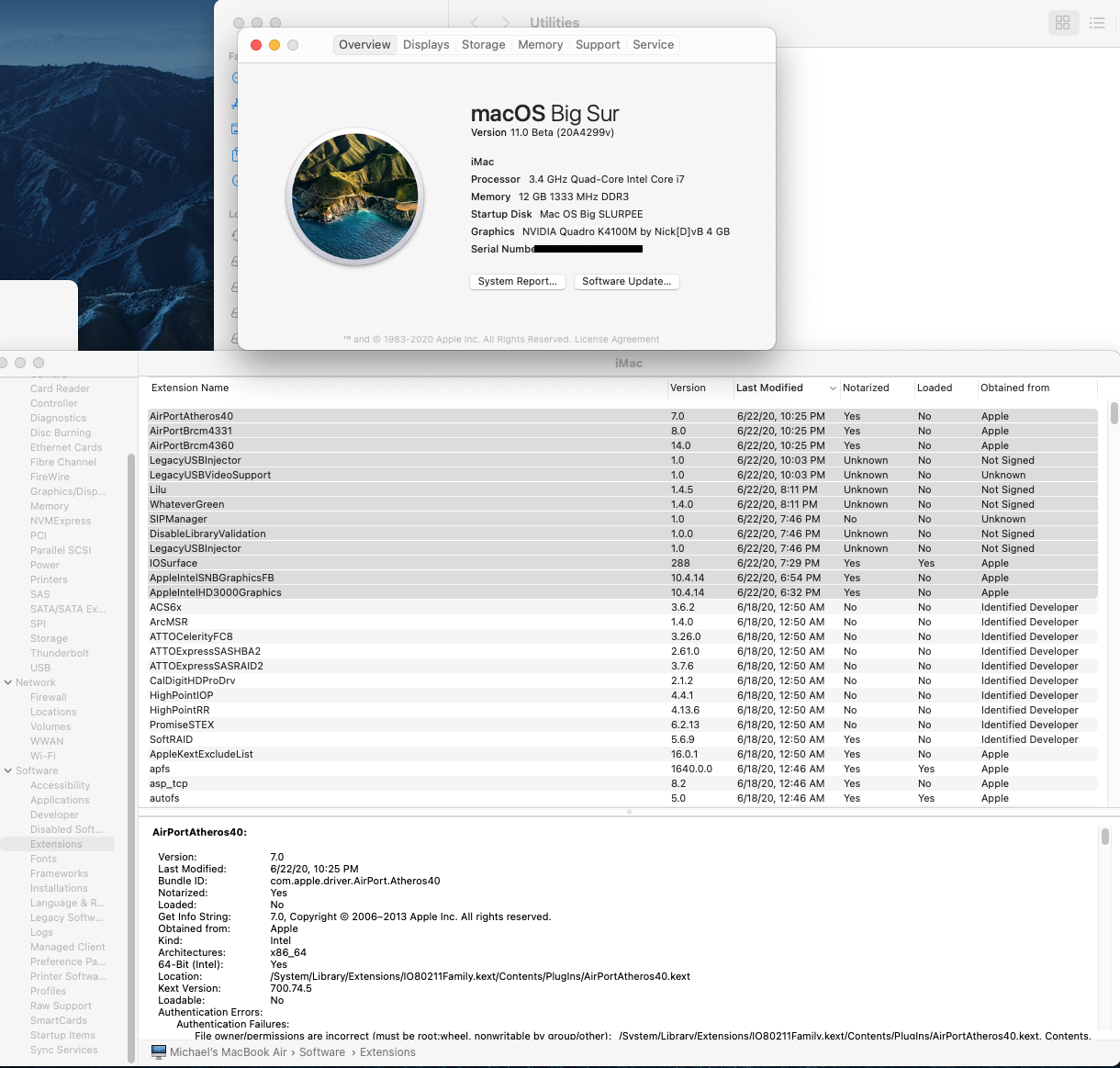Select Ethernet Cards in the sidebar
The width and height of the screenshot is (1120, 1068).
(66, 447)
